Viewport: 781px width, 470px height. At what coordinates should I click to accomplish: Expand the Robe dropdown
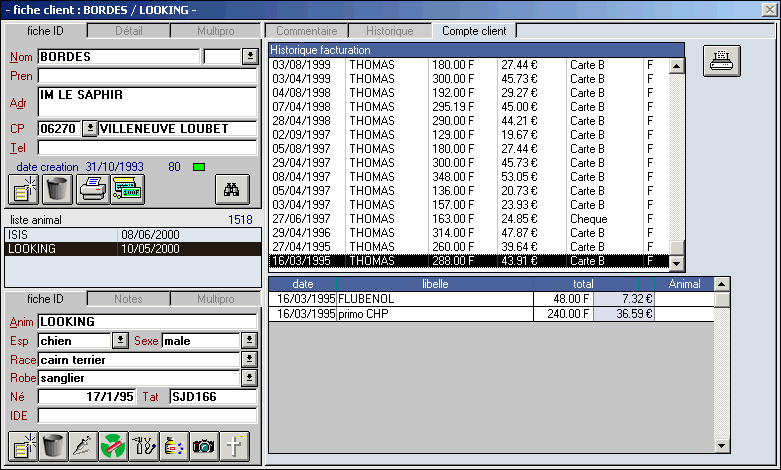pos(249,378)
